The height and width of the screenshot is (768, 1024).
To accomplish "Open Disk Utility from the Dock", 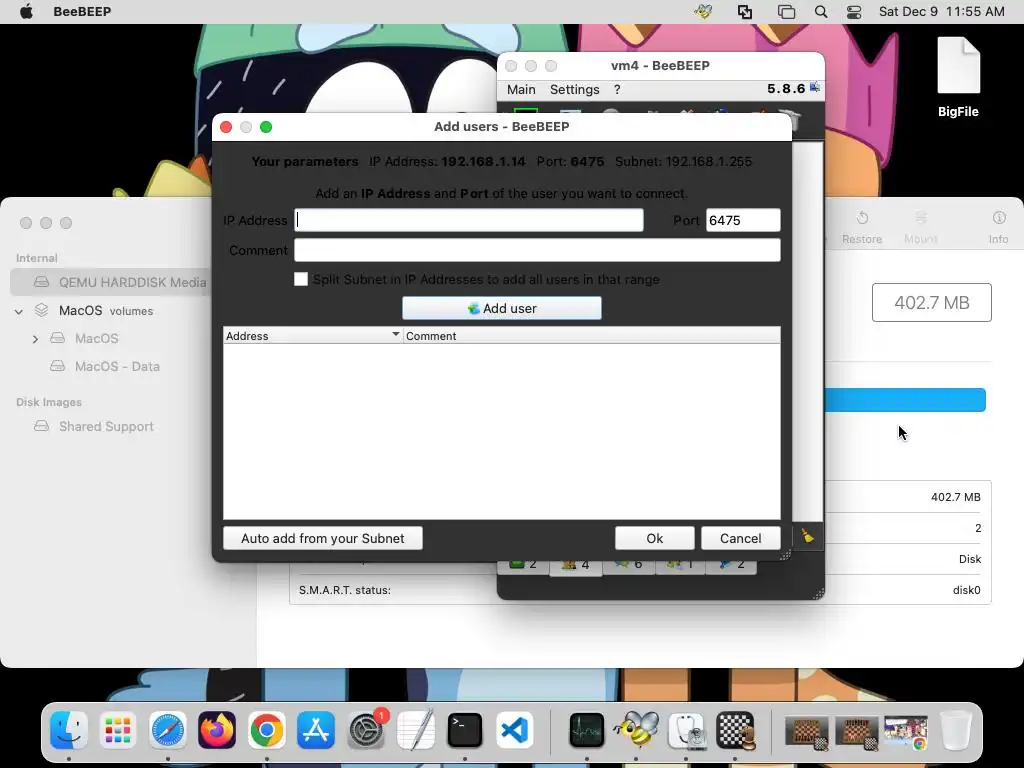I will [686, 729].
